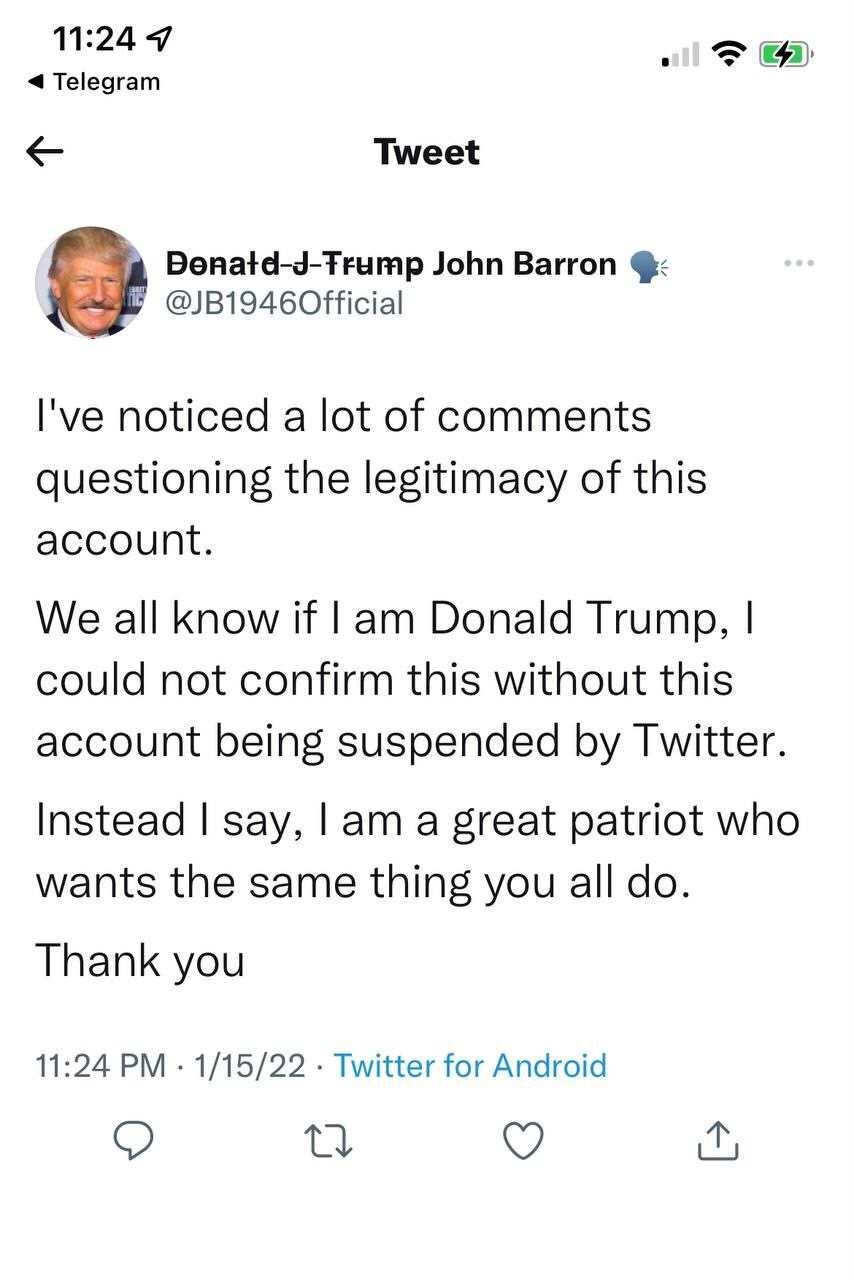Viewport: 854px width, 1280px height.
Task: Tap the location arrow next to clock
Action: pyautogui.click(x=158, y=39)
